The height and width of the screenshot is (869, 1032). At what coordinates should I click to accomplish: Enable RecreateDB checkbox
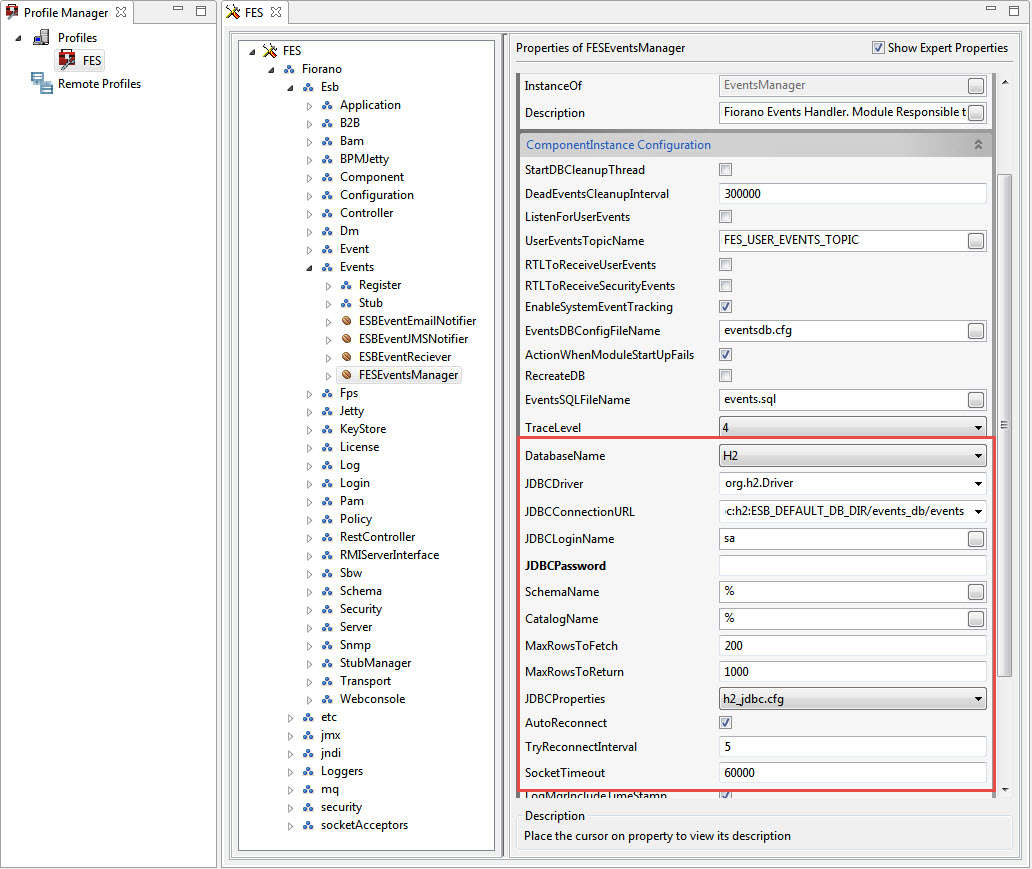point(725,376)
